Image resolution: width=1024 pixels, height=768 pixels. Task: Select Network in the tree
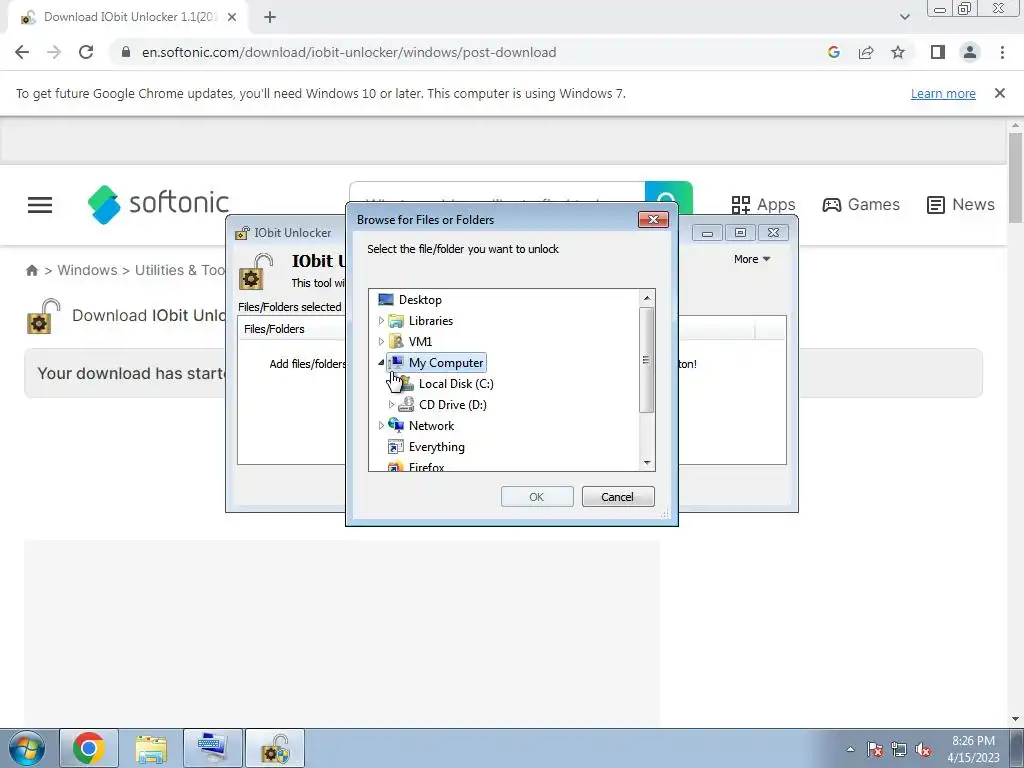(431, 426)
